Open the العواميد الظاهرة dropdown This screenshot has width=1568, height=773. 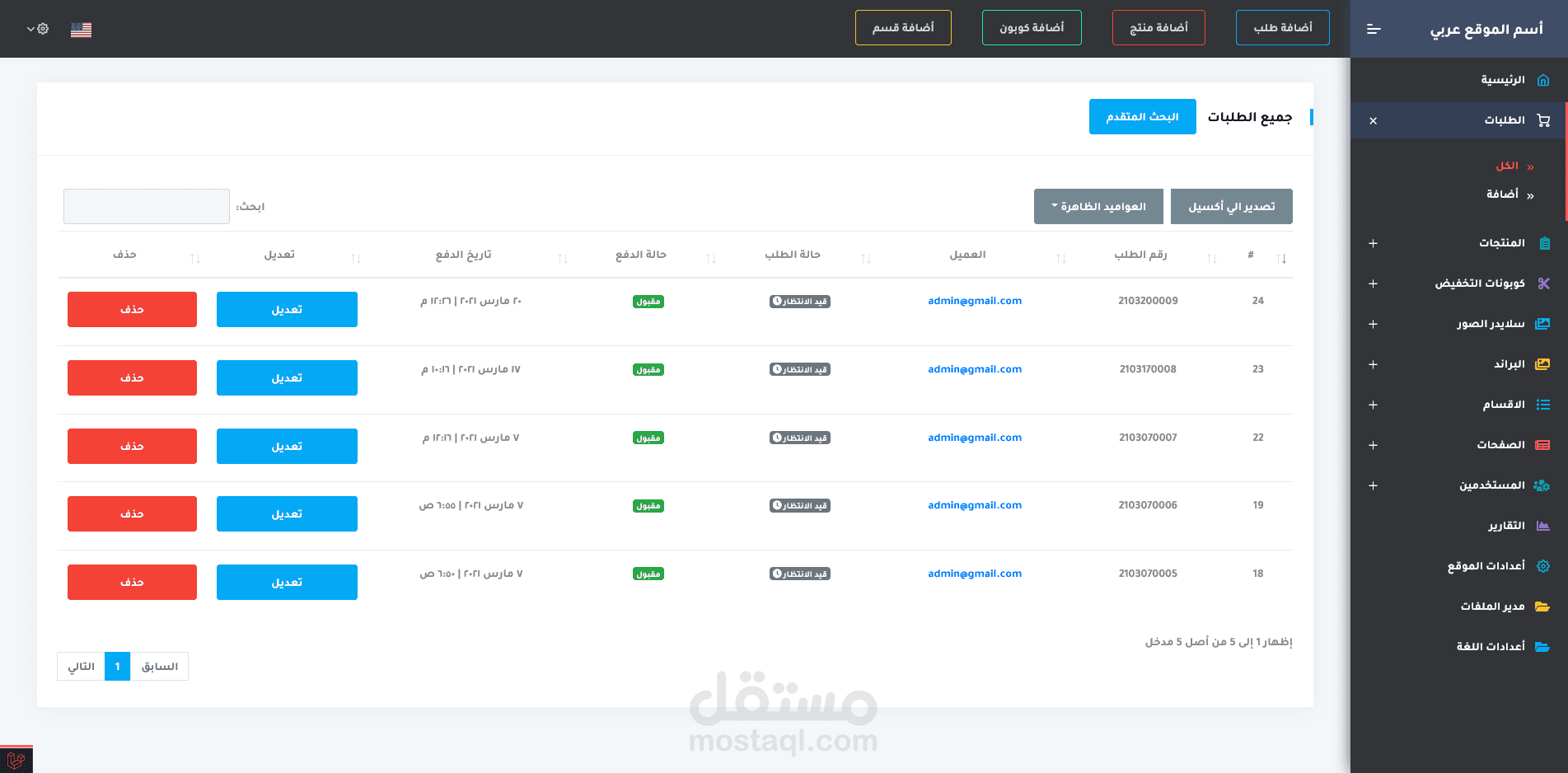point(1098,206)
